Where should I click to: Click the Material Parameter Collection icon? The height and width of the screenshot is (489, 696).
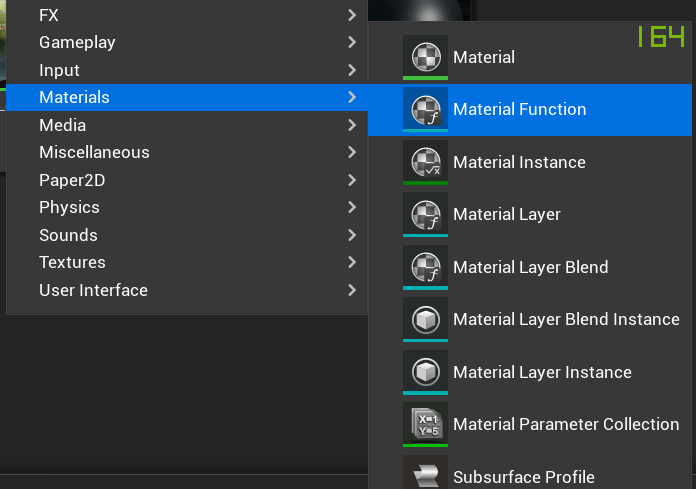coord(425,423)
